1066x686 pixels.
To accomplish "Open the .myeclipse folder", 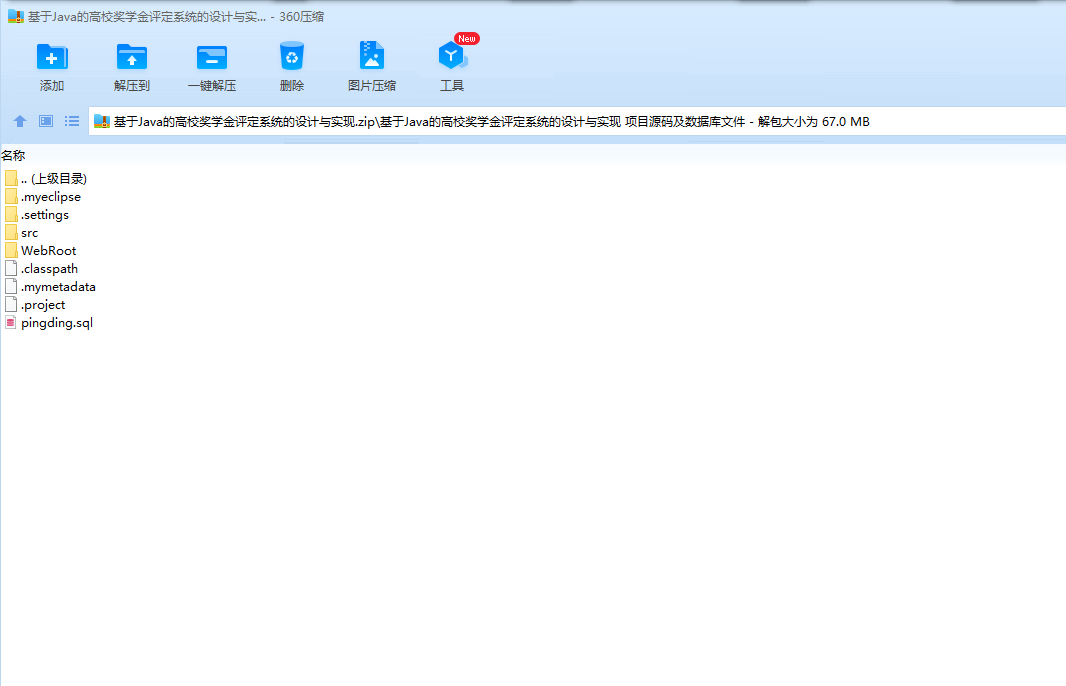I will tap(51, 196).
